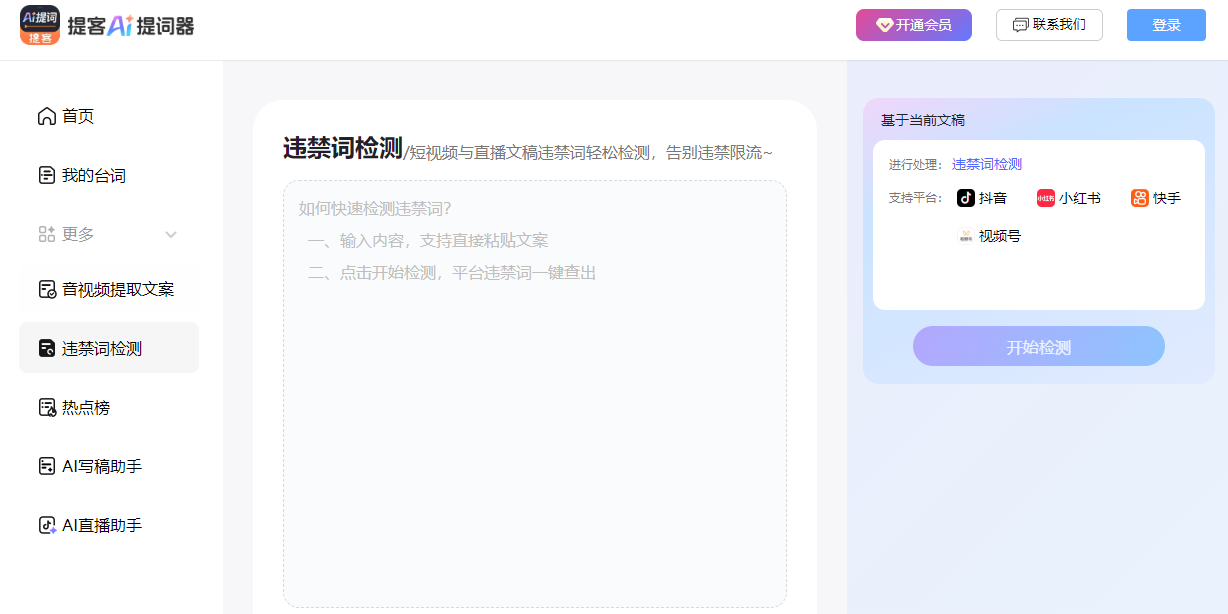Open 我的台词 in the sidebar

[94, 176]
